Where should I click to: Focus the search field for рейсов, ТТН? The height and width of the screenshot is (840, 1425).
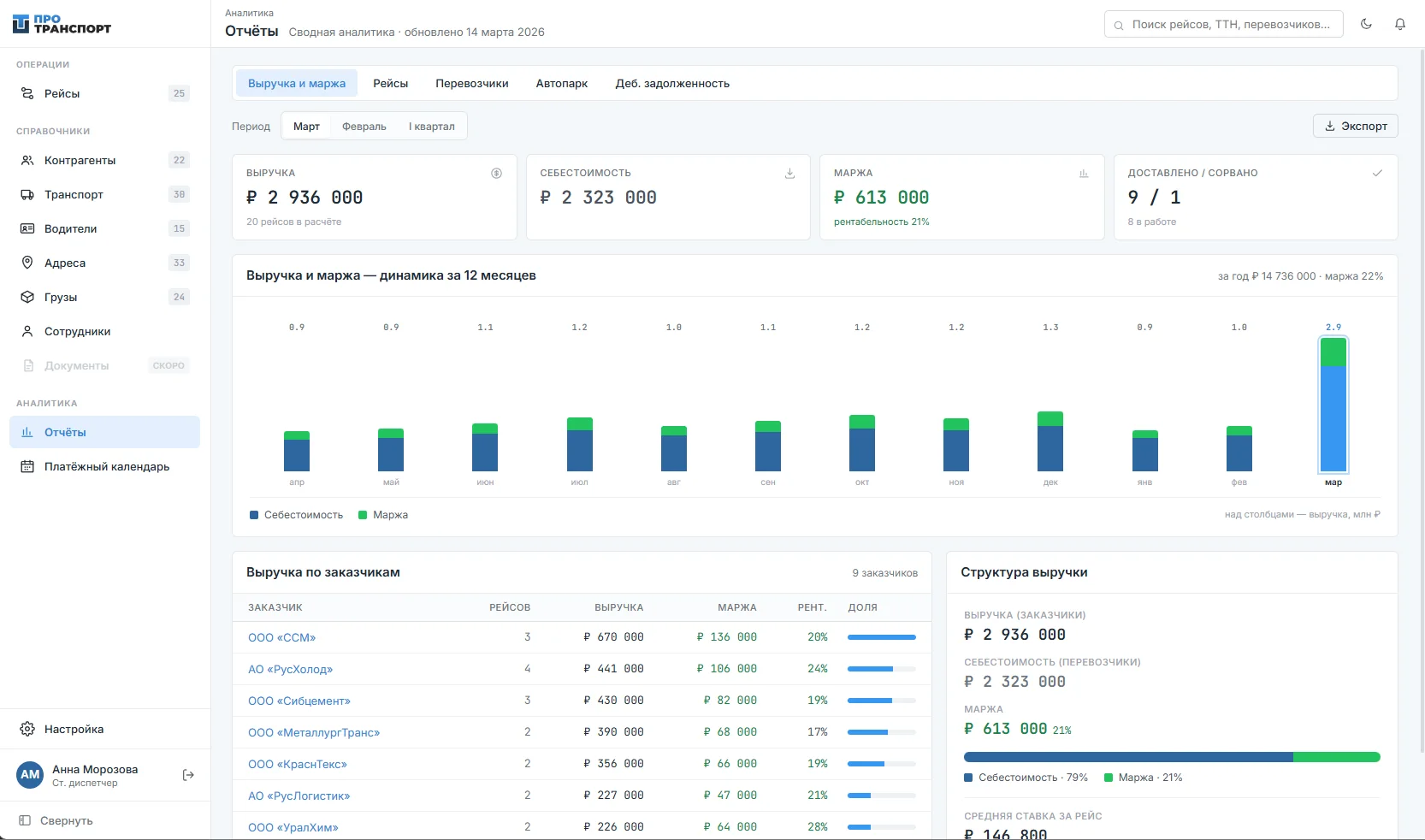1224,24
